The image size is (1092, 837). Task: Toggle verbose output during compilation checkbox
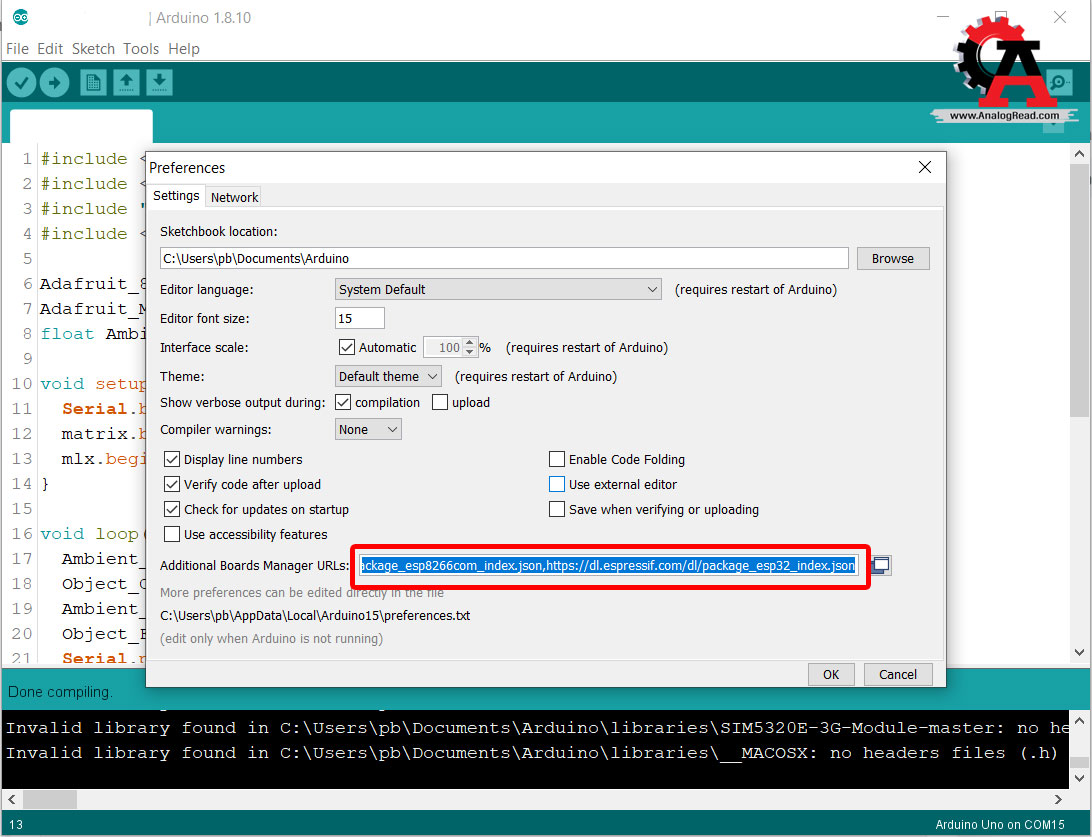point(343,402)
